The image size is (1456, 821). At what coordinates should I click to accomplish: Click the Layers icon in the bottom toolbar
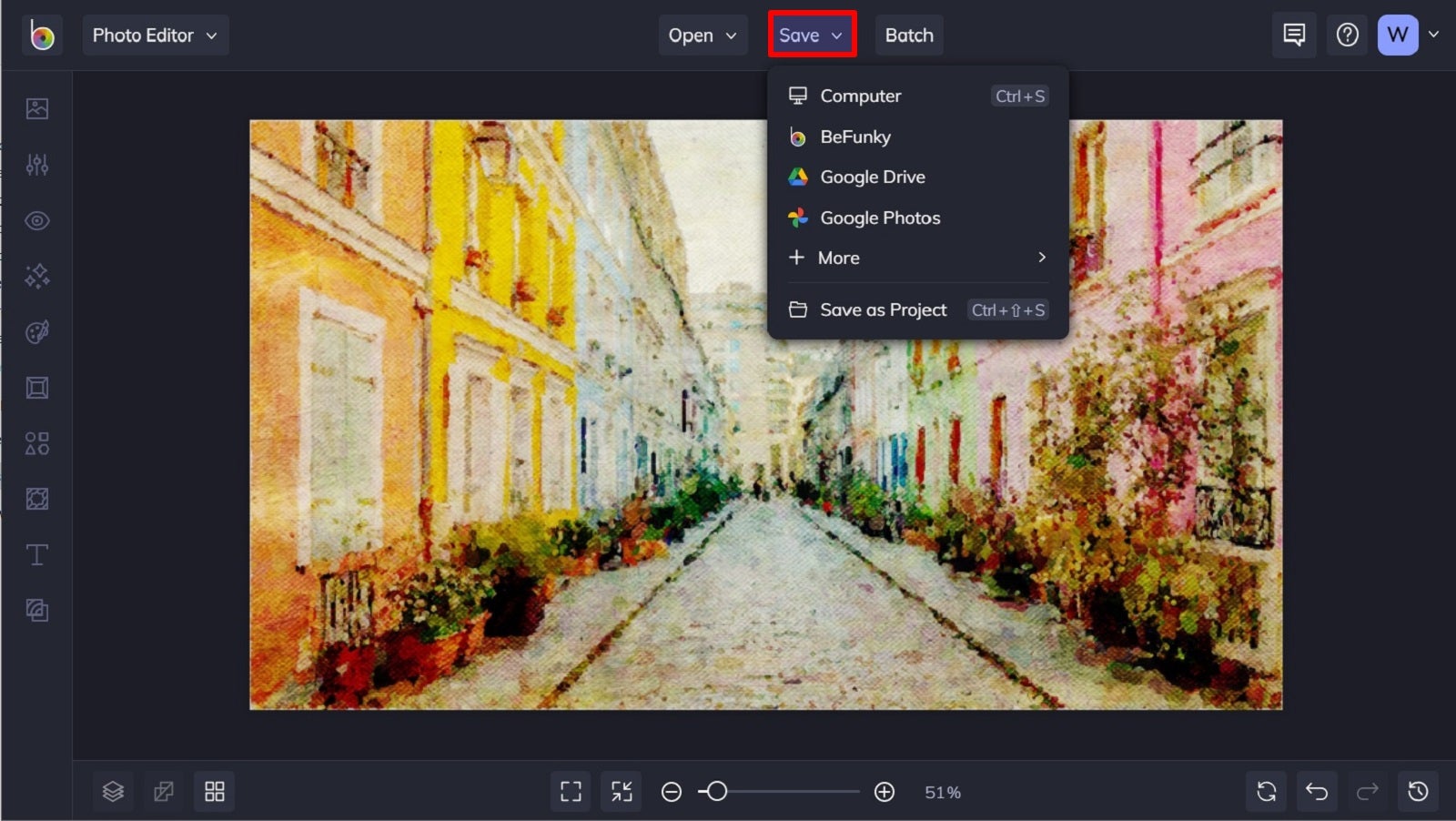coord(113,791)
